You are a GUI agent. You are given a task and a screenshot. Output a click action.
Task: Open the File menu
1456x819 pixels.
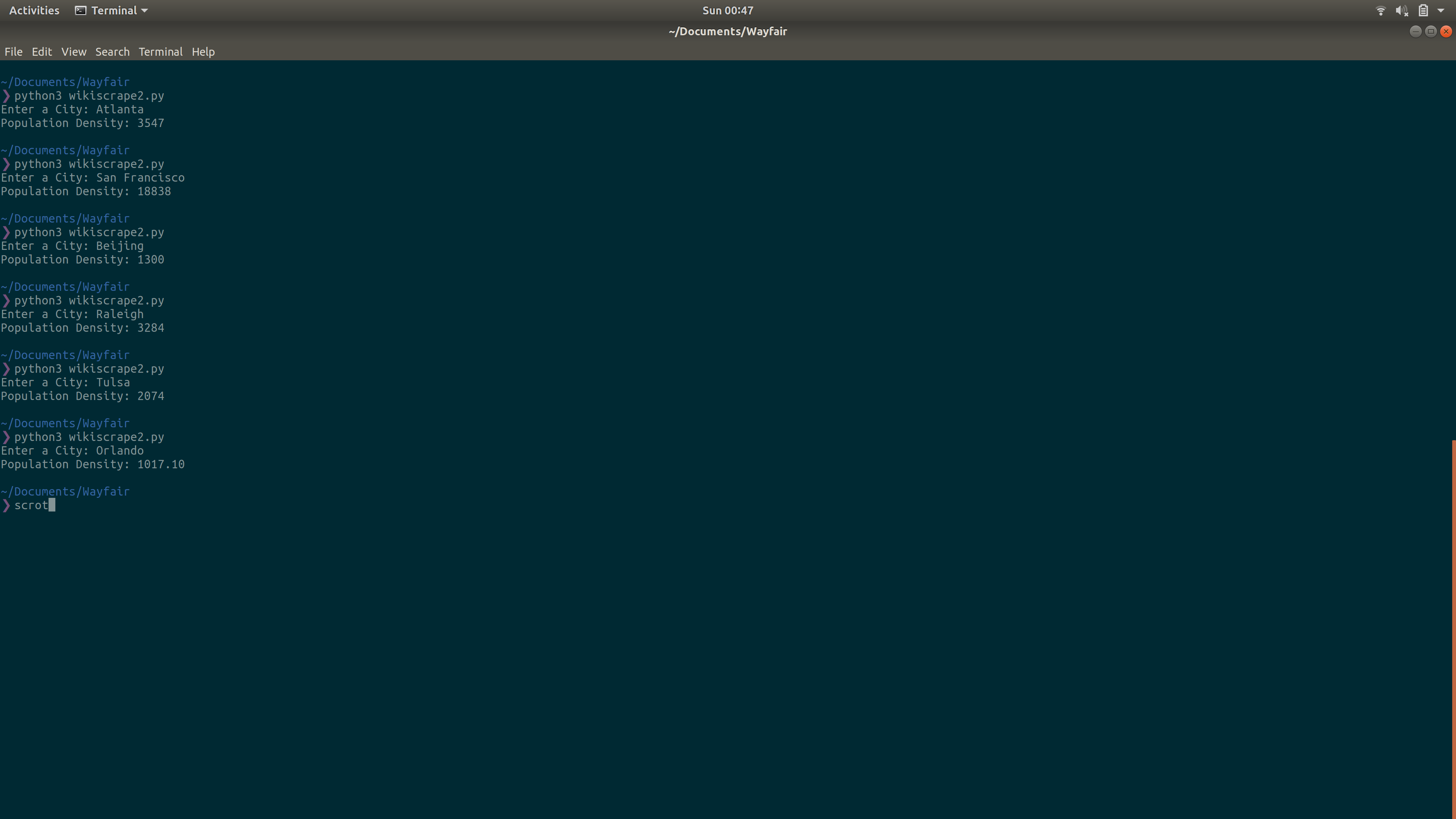click(14, 52)
